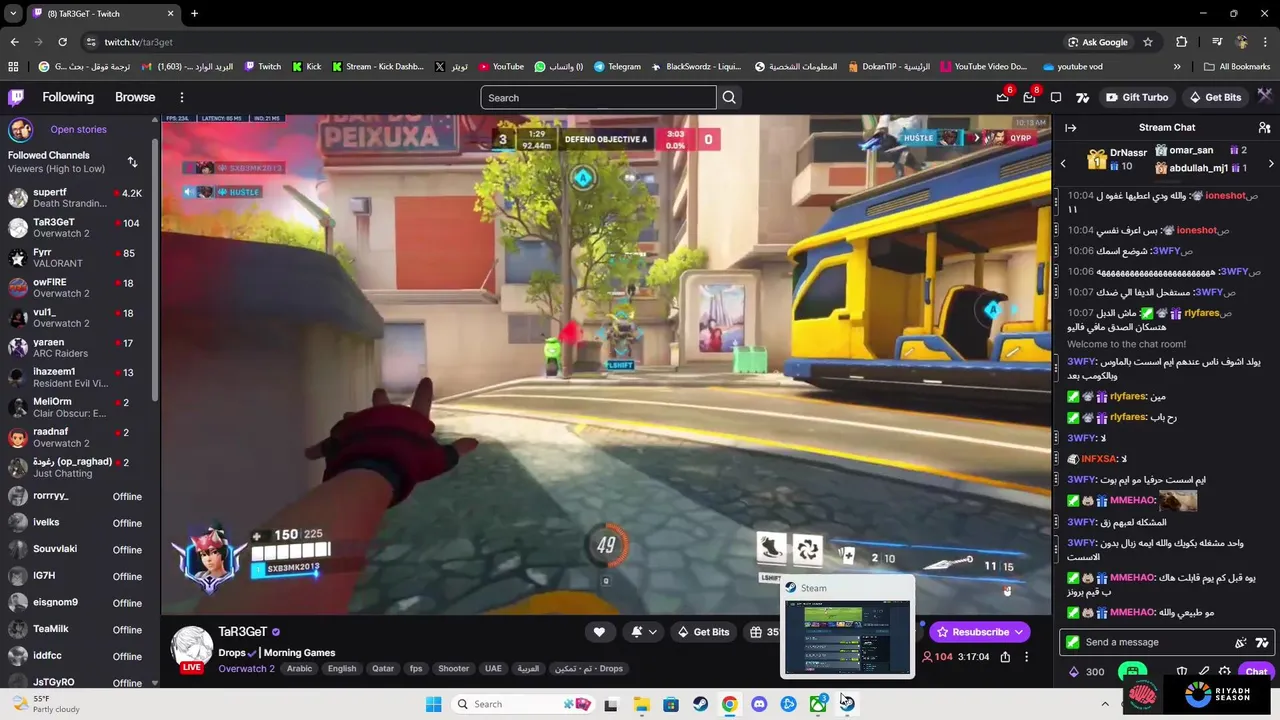Expand the Resubscribe dropdown arrow
The width and height of the screenshot is (1280, 720).
coord(1019,632)
